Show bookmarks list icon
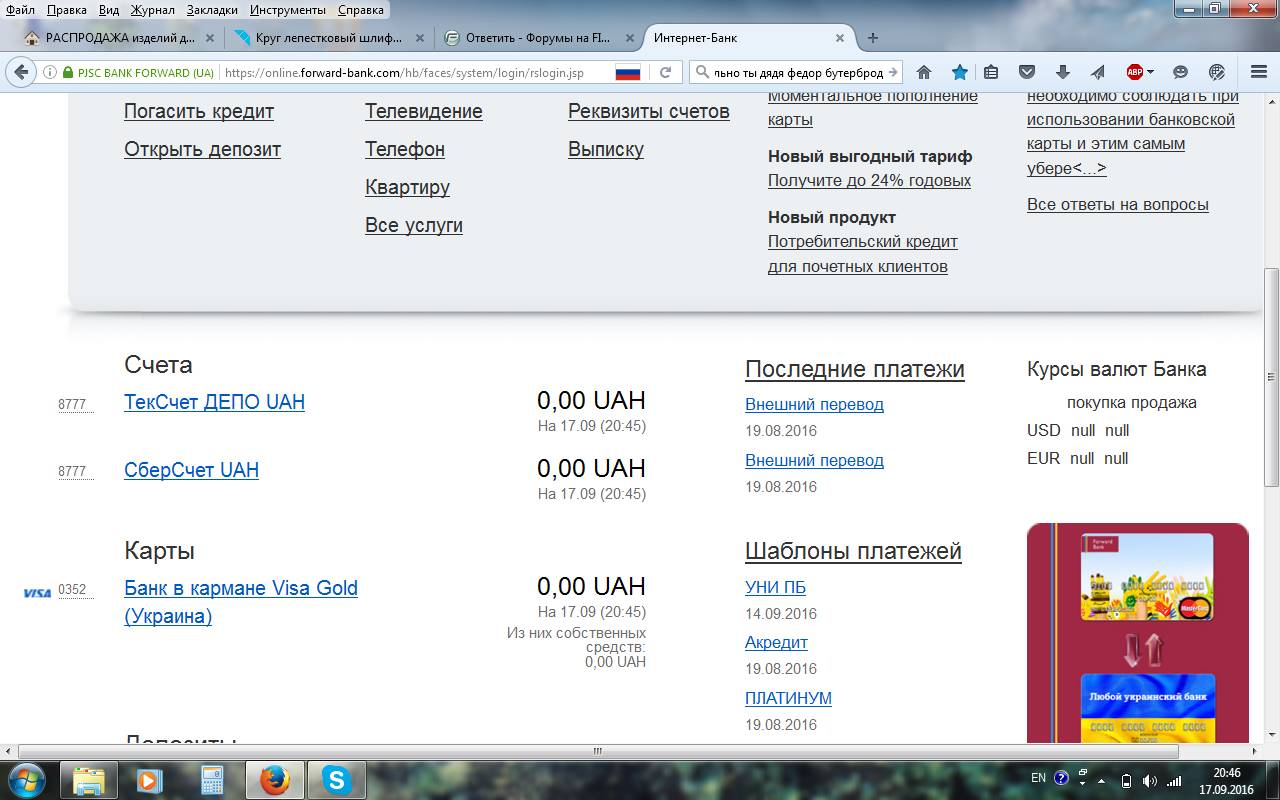 991,72
